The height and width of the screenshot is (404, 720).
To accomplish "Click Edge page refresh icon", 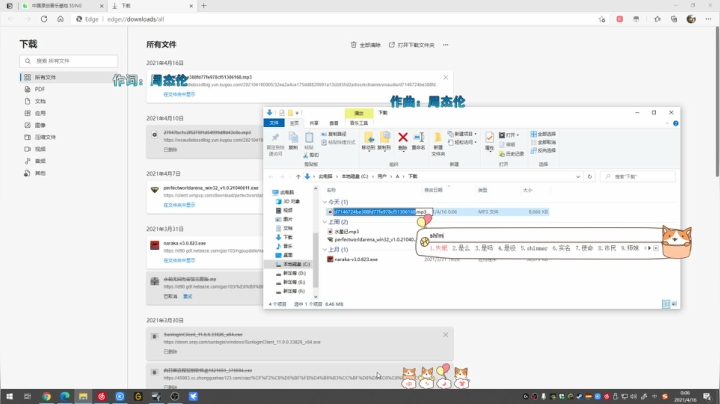I will point(44,19).
